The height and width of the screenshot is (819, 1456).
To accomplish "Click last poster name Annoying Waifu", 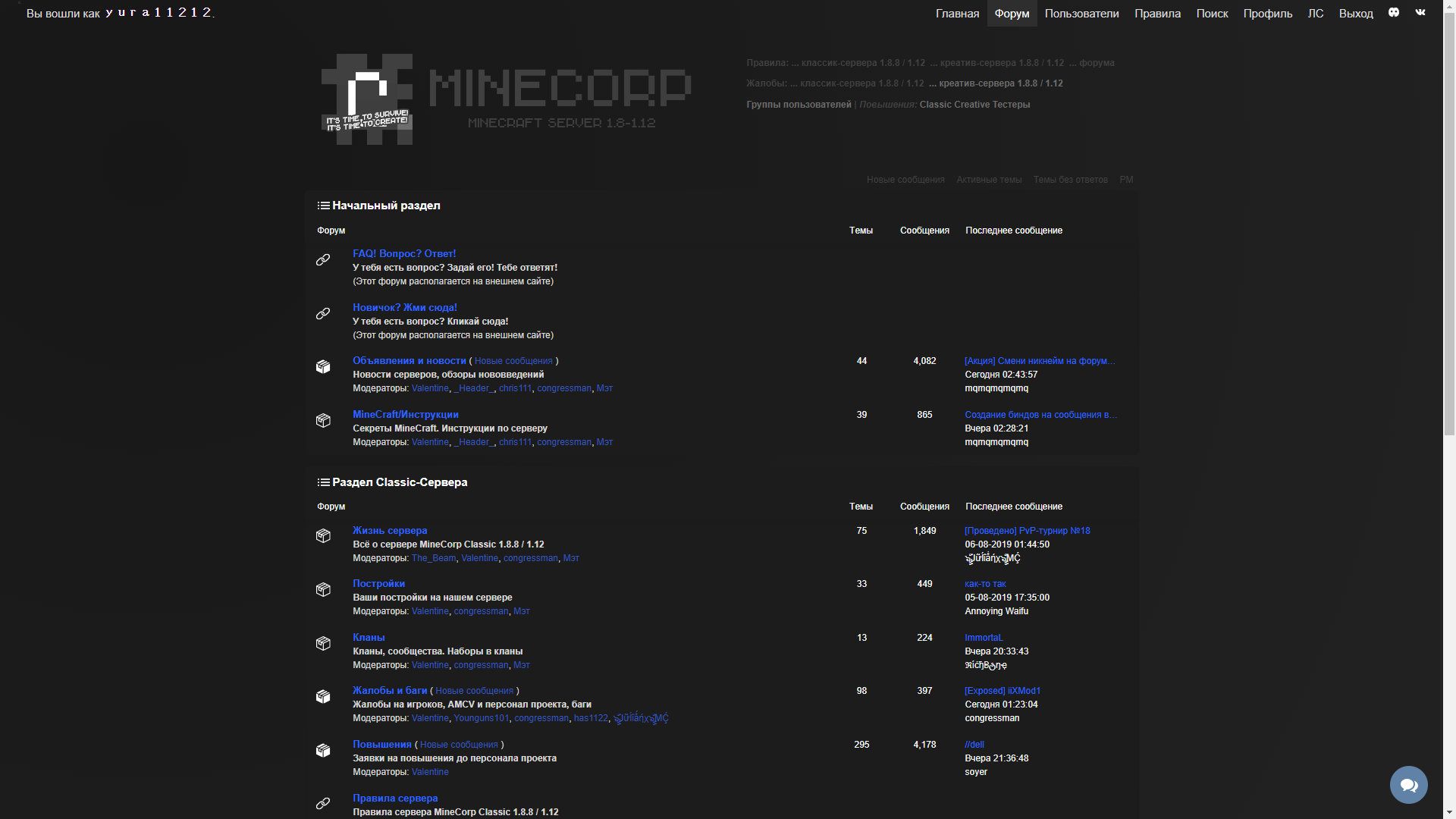I will (x=996, y=611).
